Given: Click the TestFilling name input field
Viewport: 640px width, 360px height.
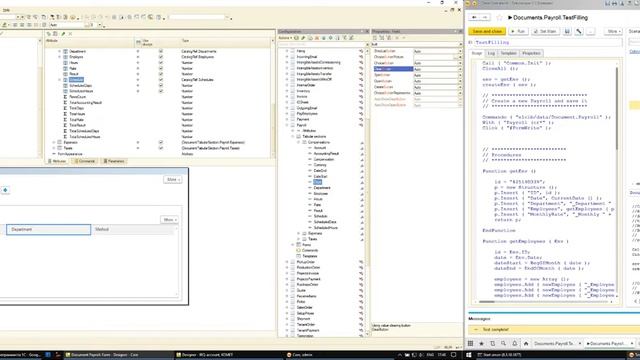Looking at the screenshot, I should (x=548, y=42).
